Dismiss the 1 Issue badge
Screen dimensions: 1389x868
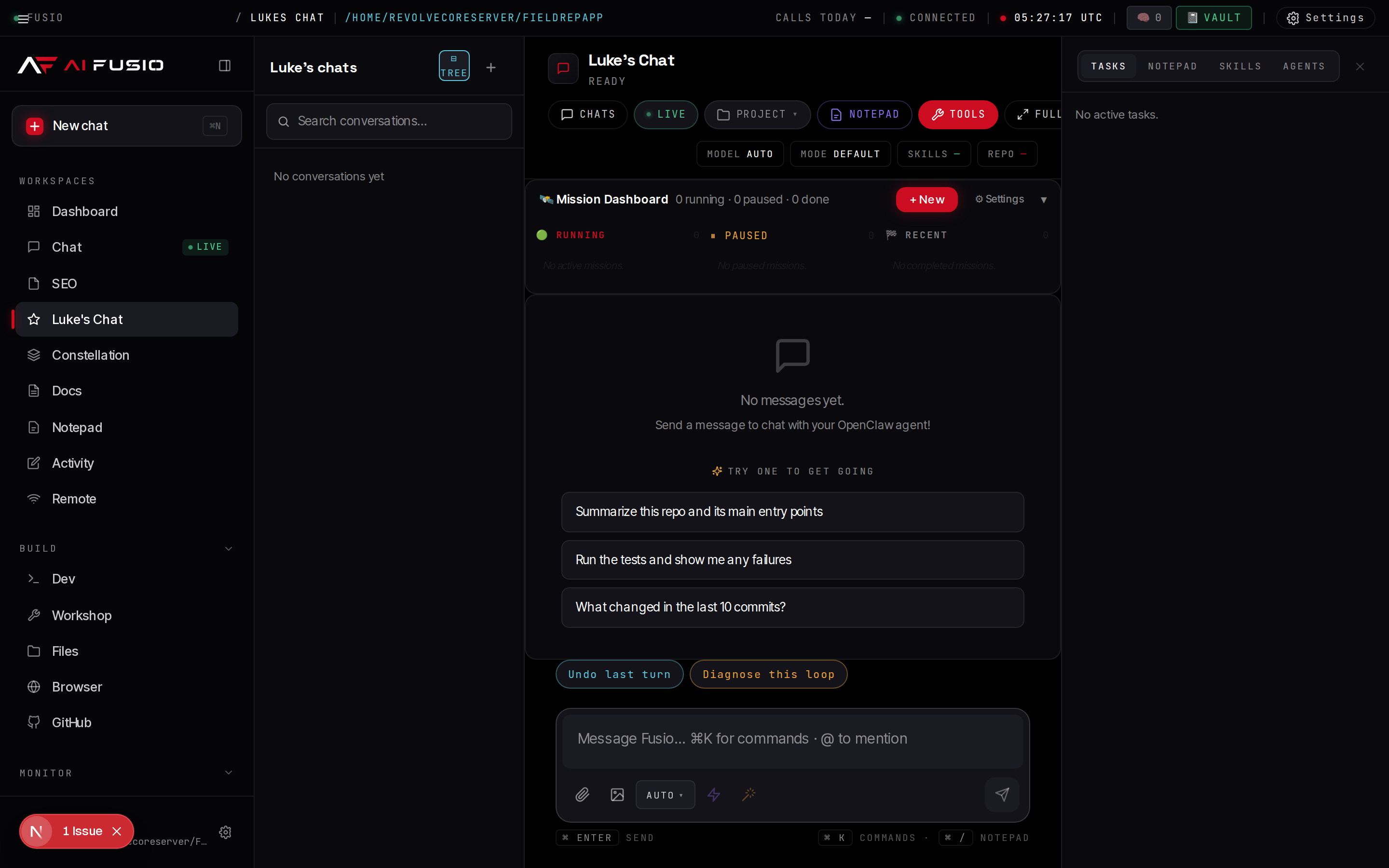pos(117,831)
